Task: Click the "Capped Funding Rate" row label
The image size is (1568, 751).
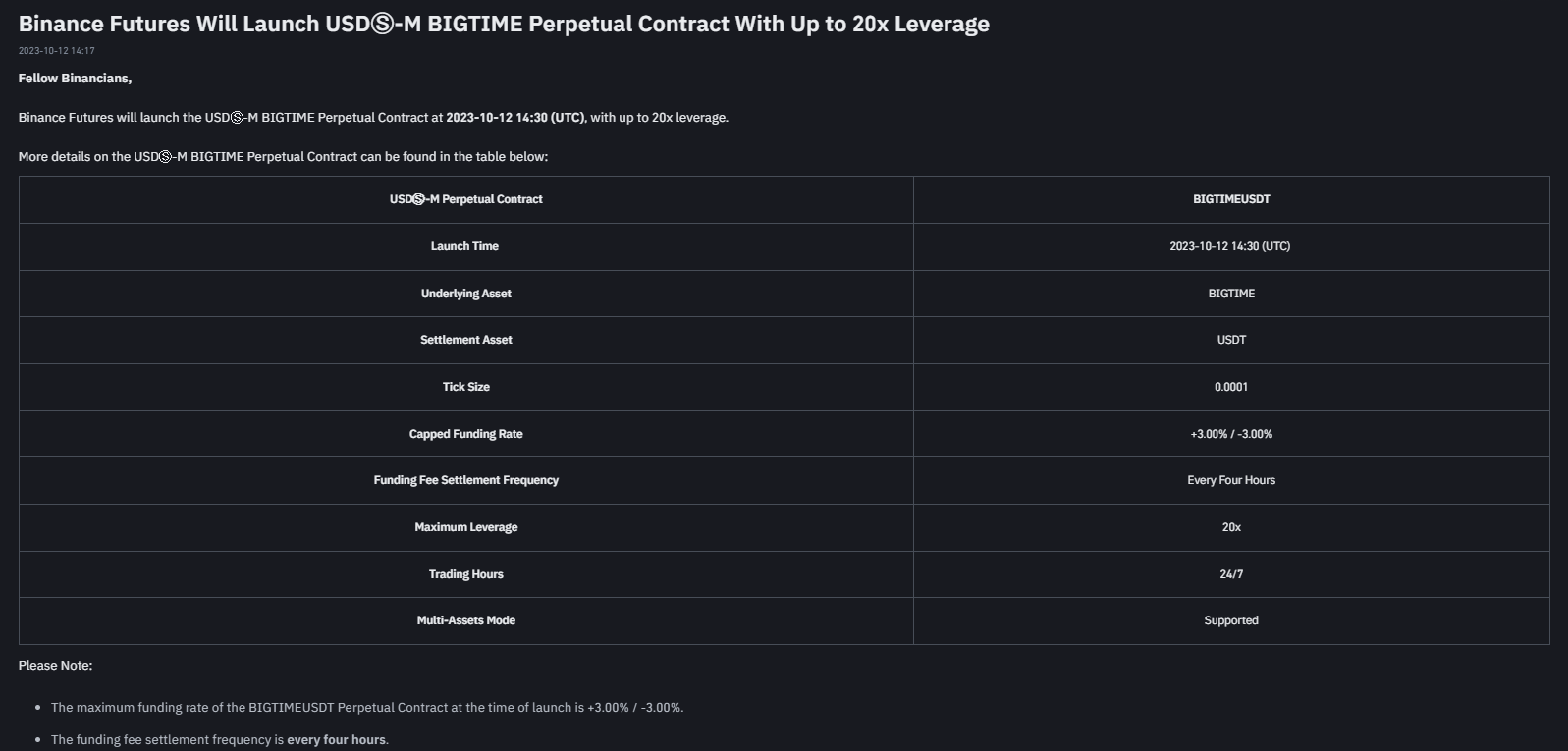Action: click(x=465, y=434)
